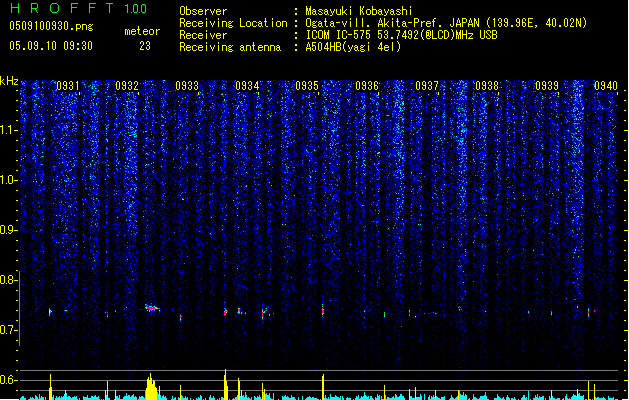
Task: Select the ICOM IC-575 receiver description
Action: [401, 35]
